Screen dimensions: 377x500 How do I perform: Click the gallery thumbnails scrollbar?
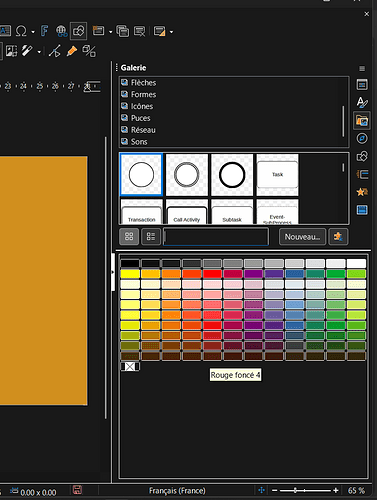pos(343,167)
